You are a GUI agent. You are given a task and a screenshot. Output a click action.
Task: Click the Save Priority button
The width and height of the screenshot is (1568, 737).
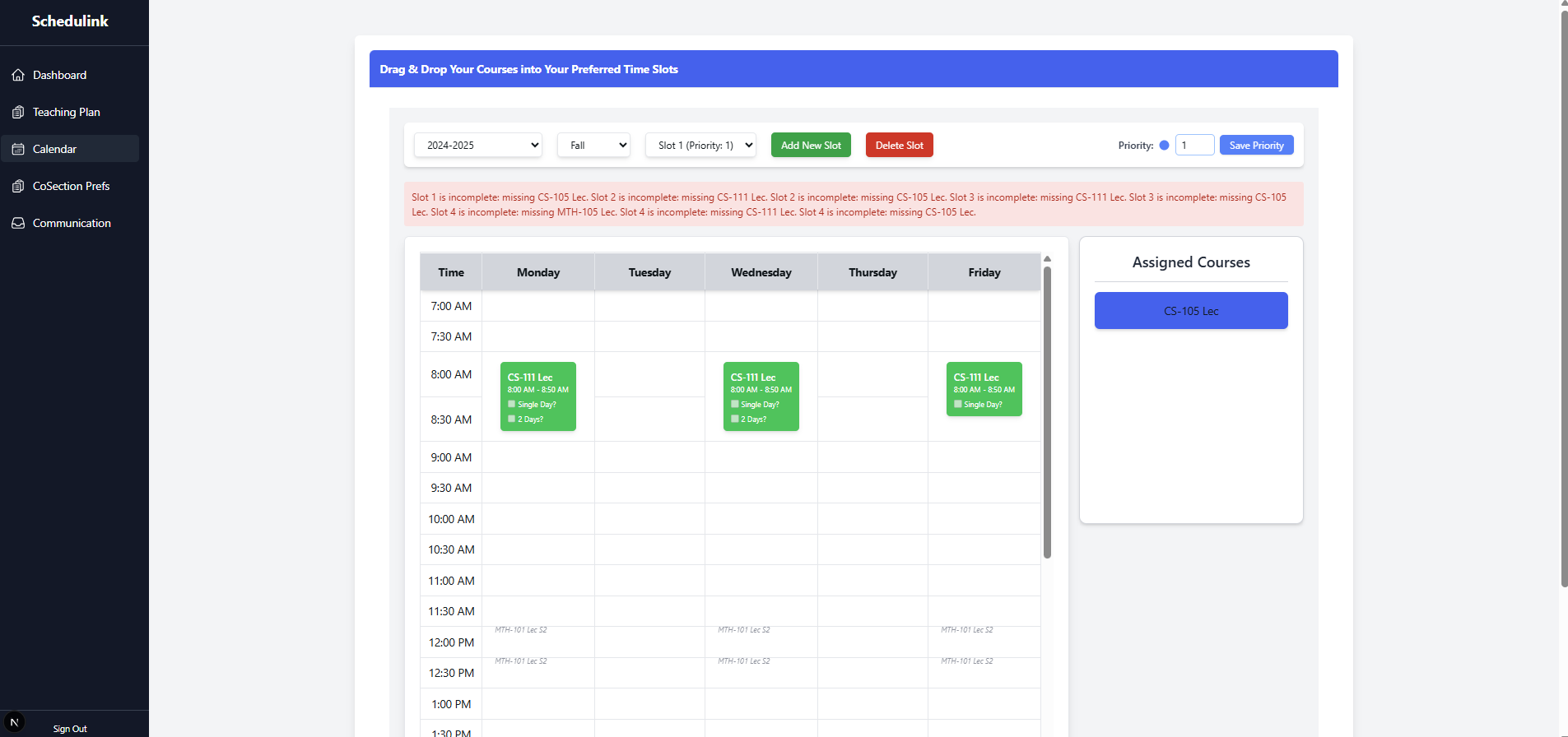tap(1256, 145)
